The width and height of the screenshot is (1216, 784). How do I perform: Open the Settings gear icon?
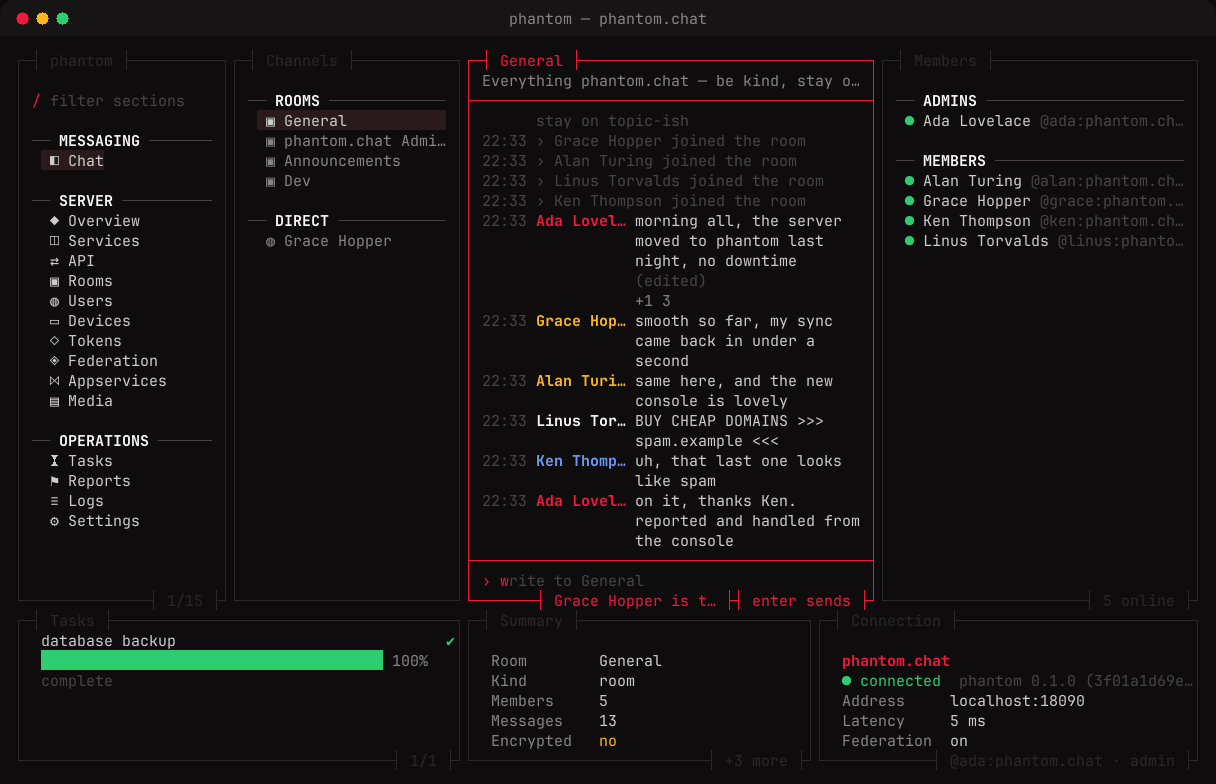tap(54, 521)
